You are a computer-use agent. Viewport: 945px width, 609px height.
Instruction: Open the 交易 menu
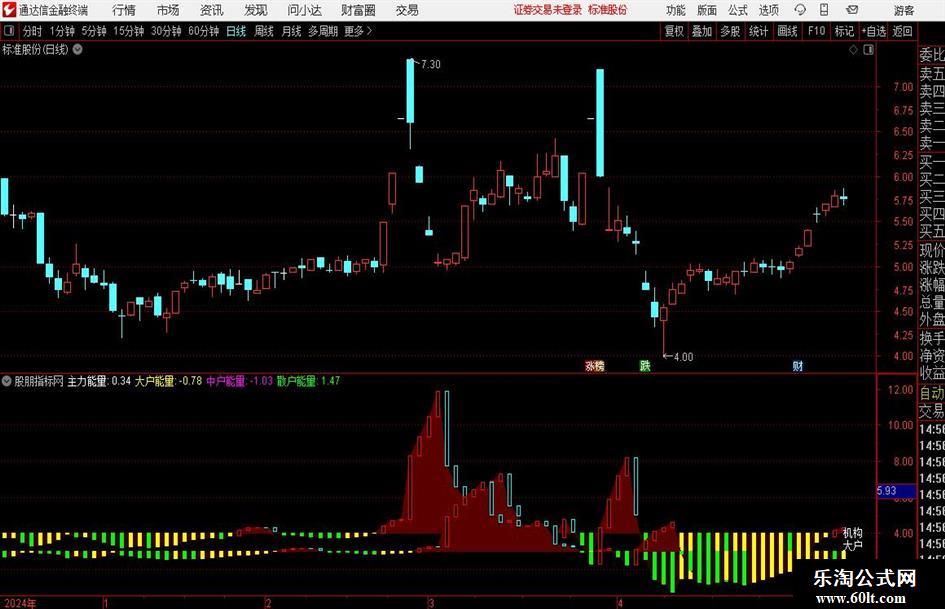(x=407, y=10)
